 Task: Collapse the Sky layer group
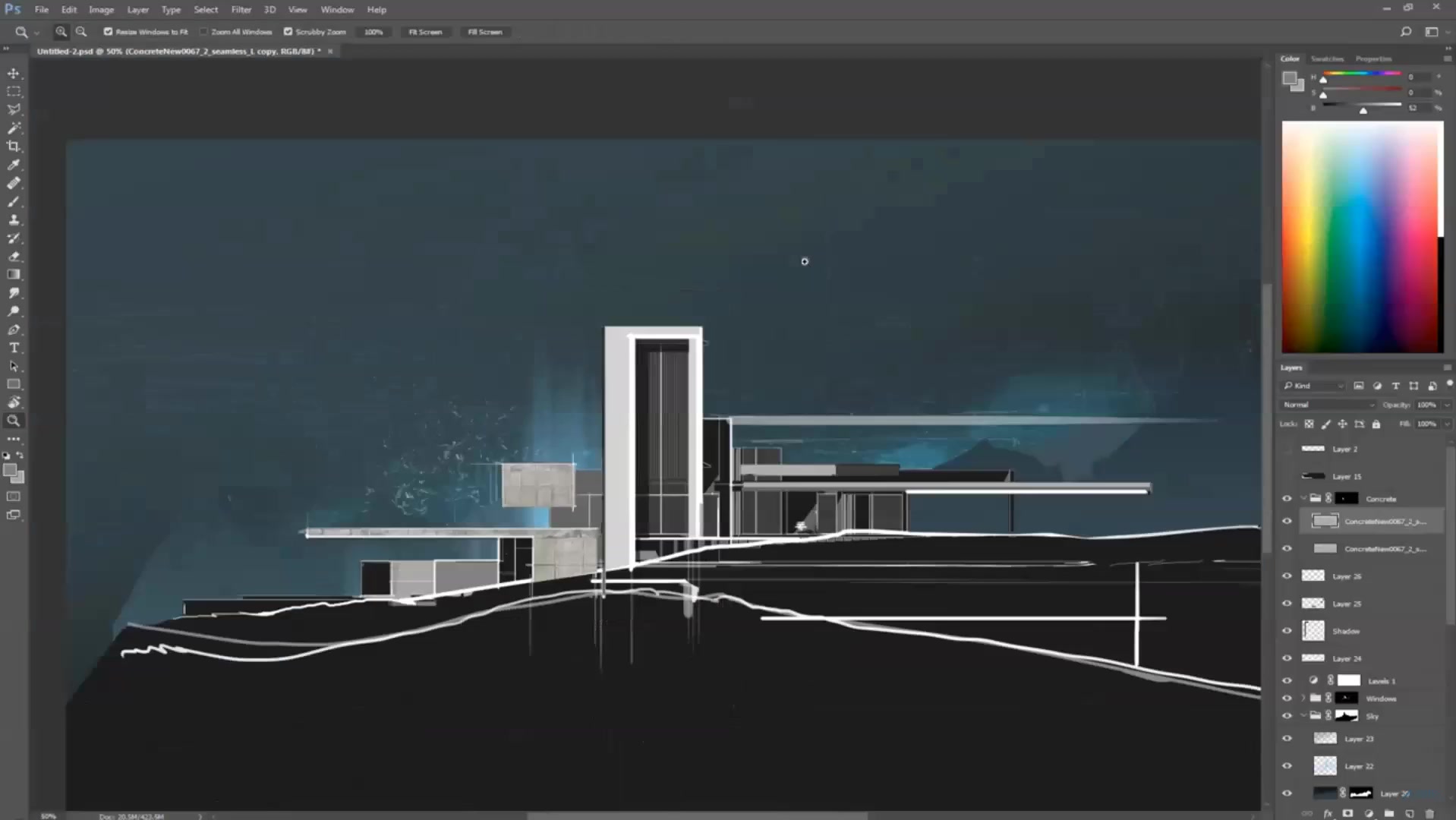(1303, 716)
